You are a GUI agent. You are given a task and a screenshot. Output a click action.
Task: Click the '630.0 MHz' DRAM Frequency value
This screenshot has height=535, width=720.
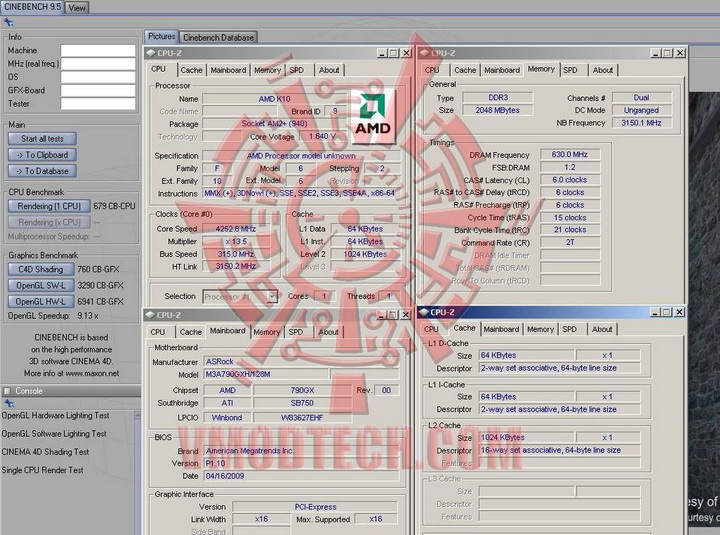(570, 155)
